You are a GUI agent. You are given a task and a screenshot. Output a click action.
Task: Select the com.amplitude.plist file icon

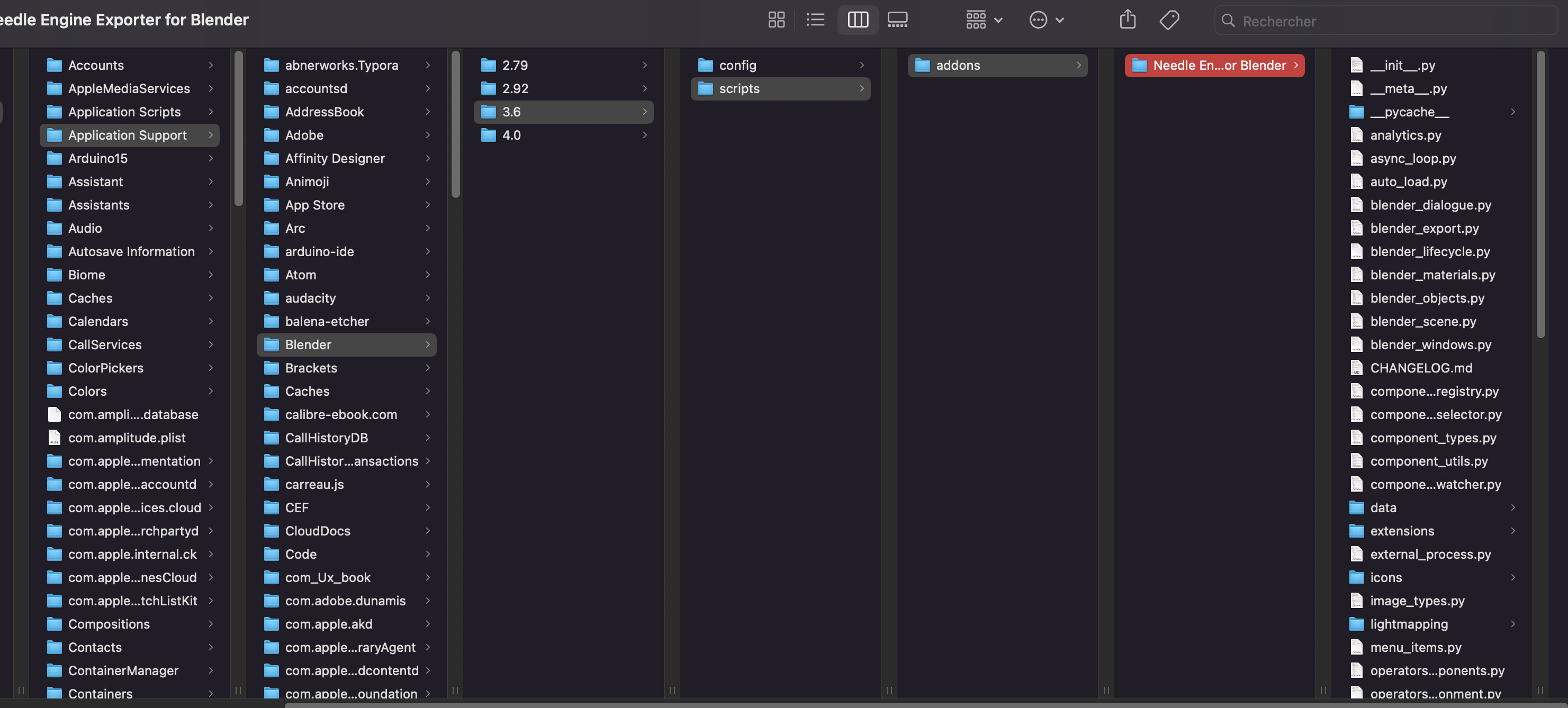click(x=54, y=437)
